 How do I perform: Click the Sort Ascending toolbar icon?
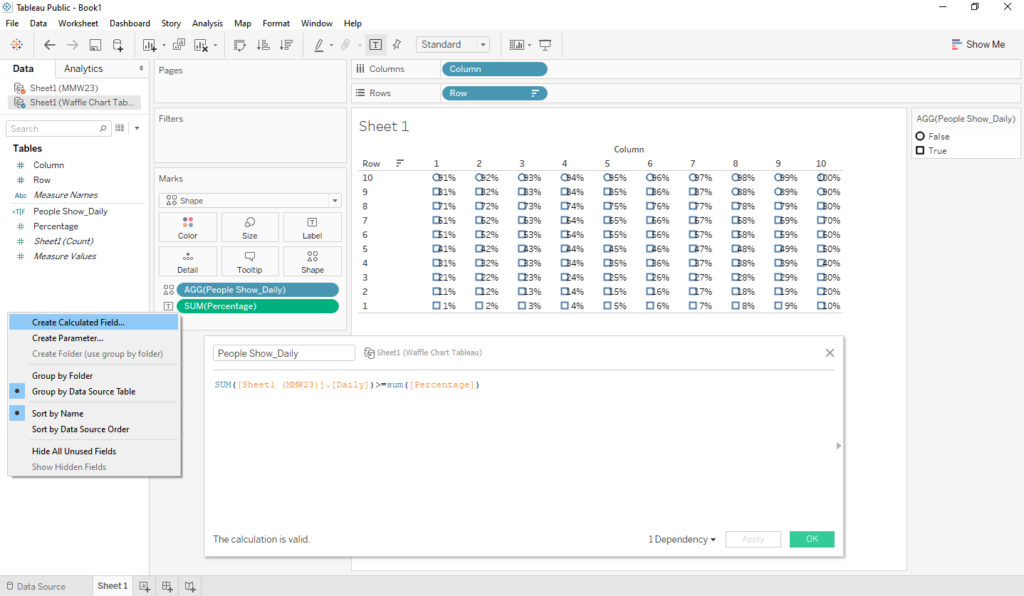click(x=263, y=44)
